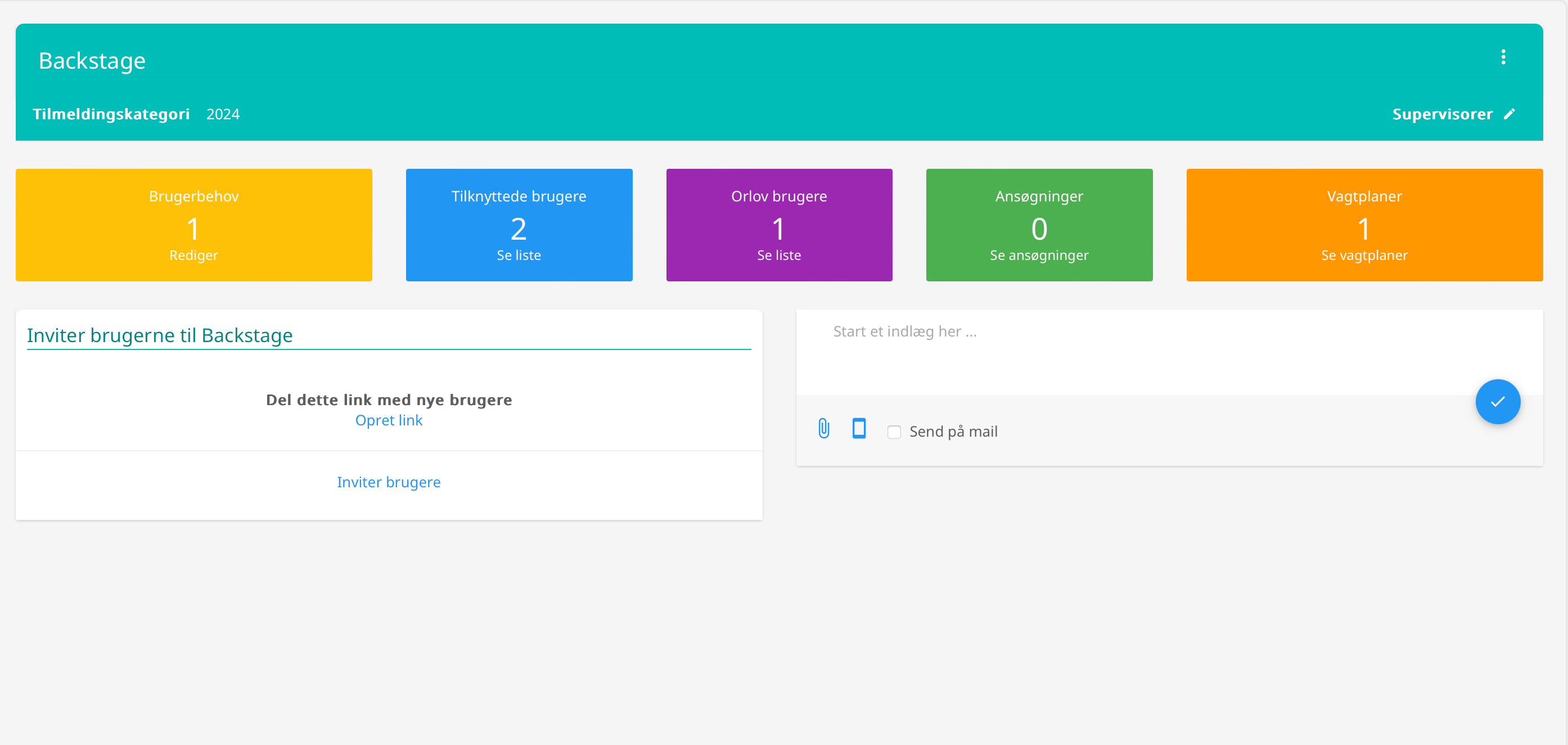
Task: Click the Opret link hyperlink
Action: 389,420
